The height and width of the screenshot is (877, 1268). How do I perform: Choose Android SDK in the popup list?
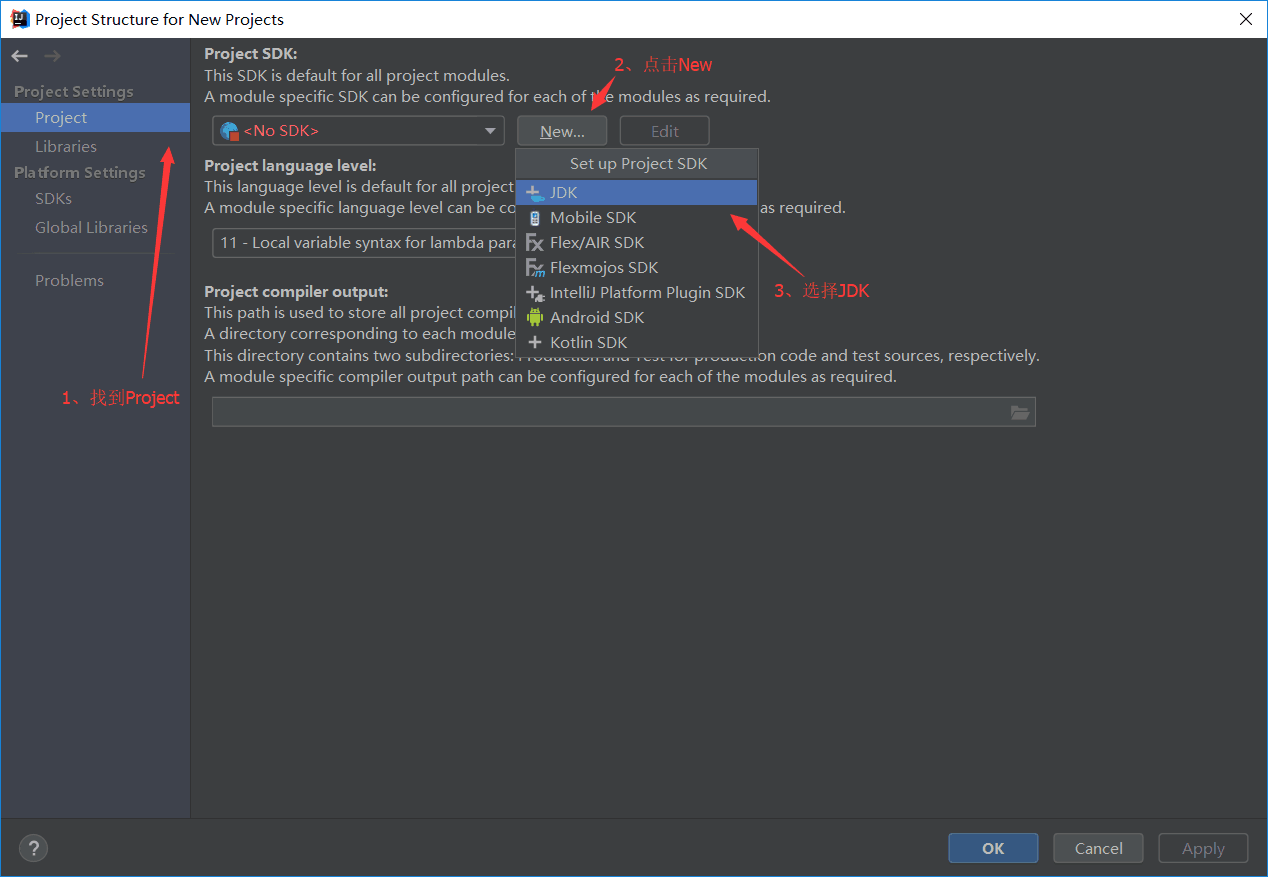pyautogui.click(x=596, y=317)
